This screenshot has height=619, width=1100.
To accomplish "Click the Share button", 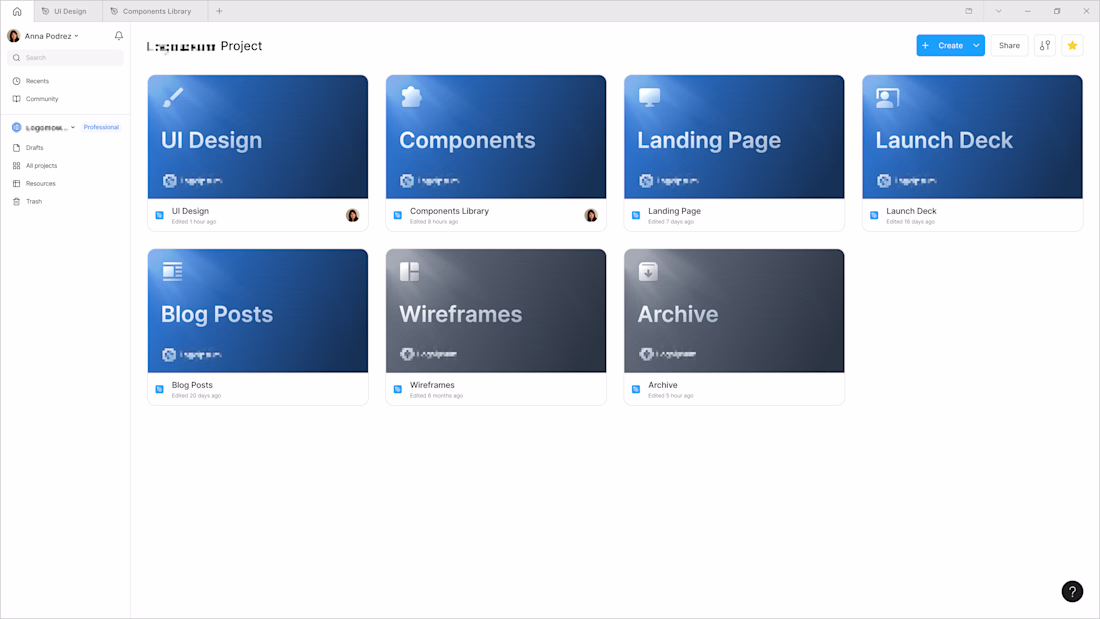I will [1009, 46].
